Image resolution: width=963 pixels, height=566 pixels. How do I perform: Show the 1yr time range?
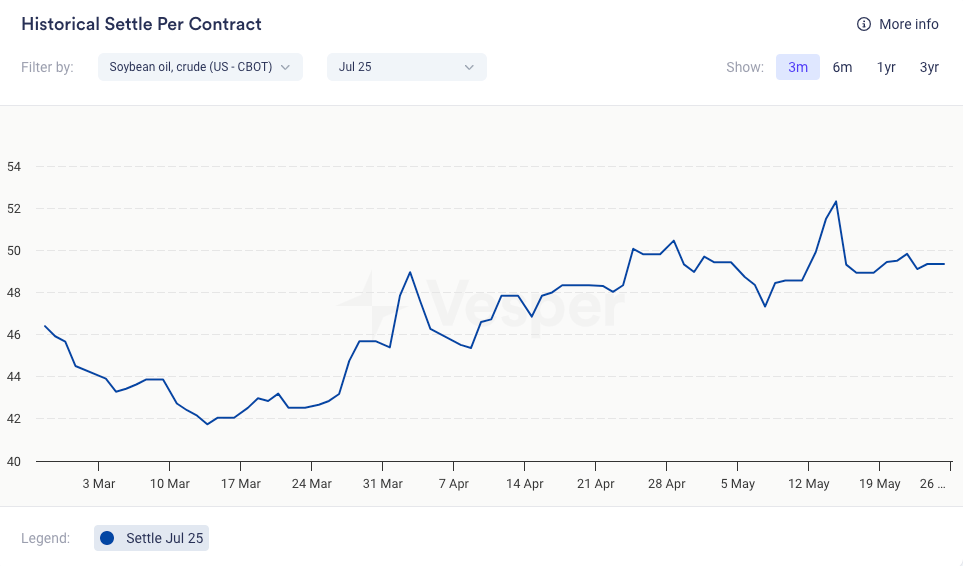[886, 67]
